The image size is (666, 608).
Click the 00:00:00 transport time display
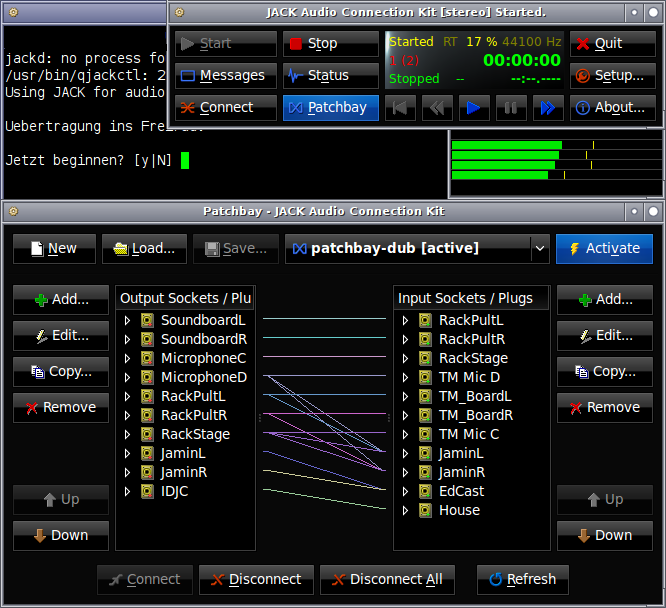522,60
